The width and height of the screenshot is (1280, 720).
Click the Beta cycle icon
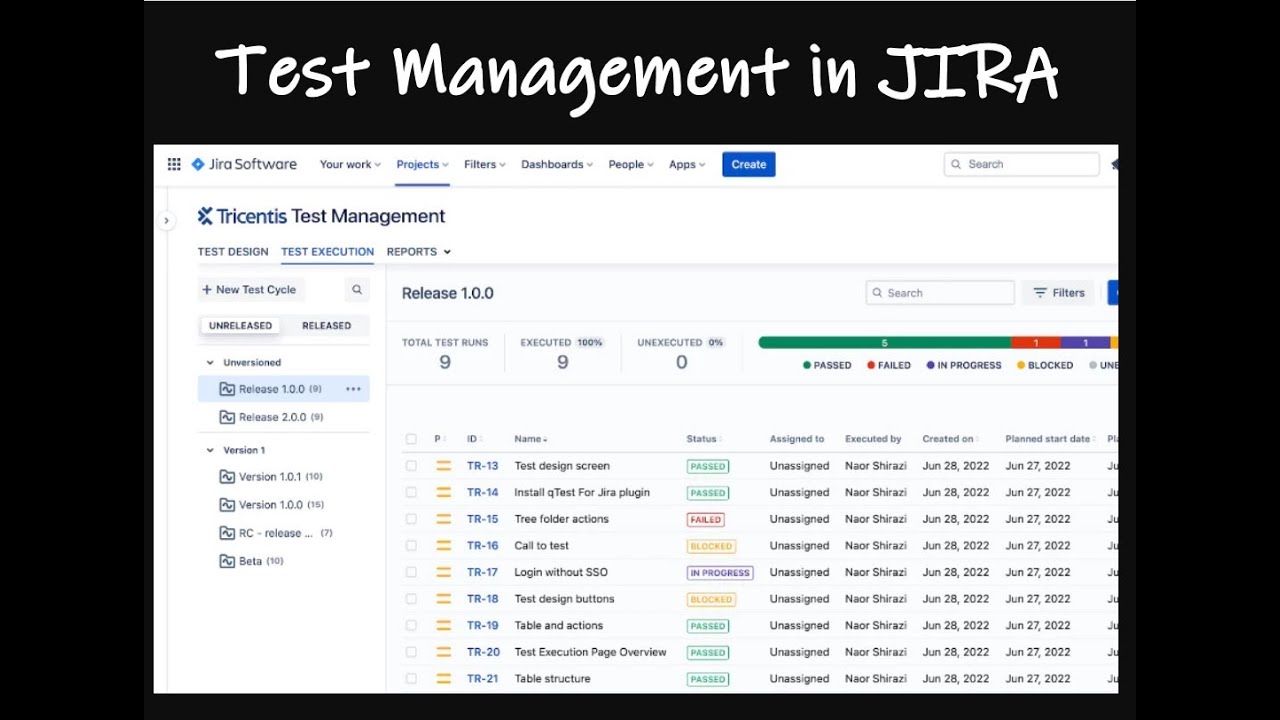[227, 561]
